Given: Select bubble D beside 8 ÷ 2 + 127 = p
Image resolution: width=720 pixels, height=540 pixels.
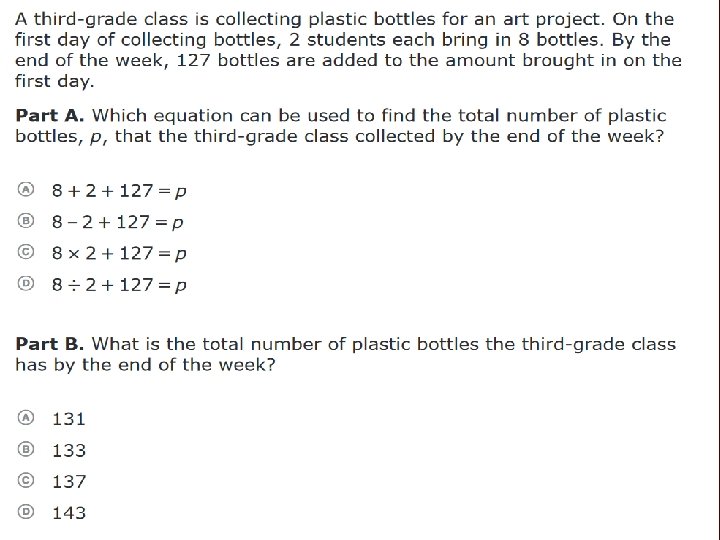Looking at the screenshot, I should [27, 283].
